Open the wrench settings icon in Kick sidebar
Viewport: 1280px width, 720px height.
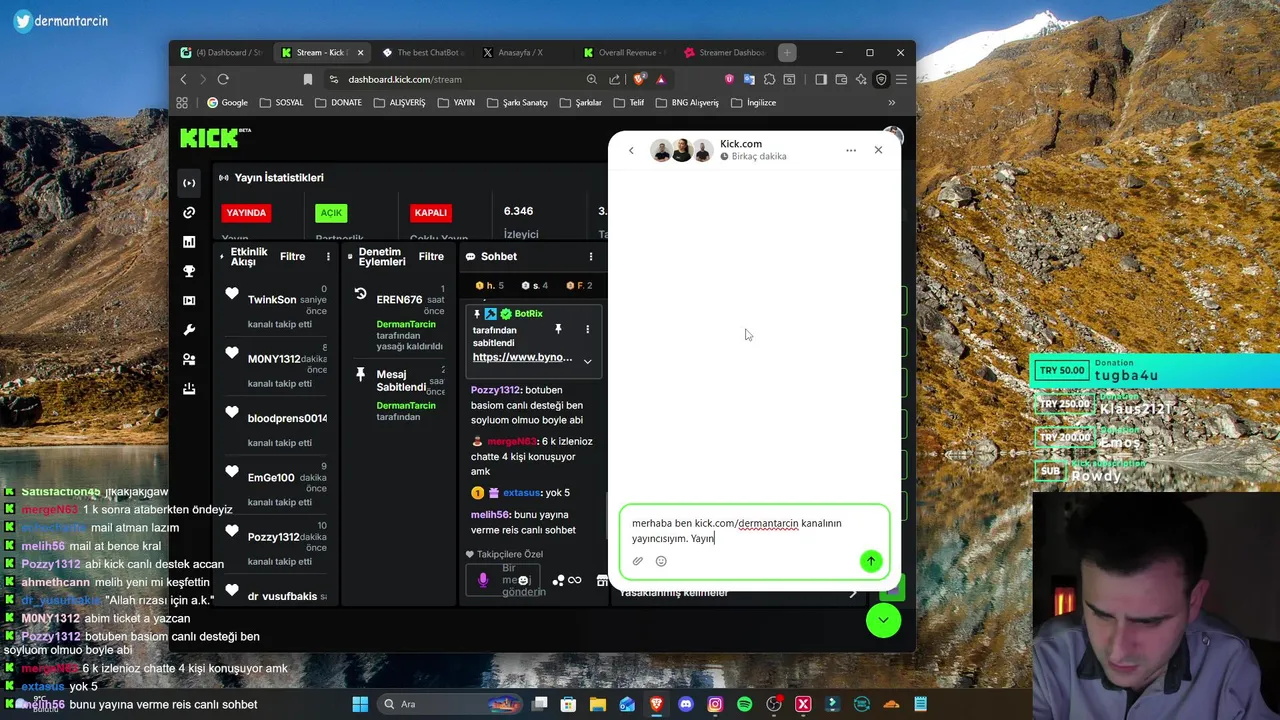pos(189,330)
